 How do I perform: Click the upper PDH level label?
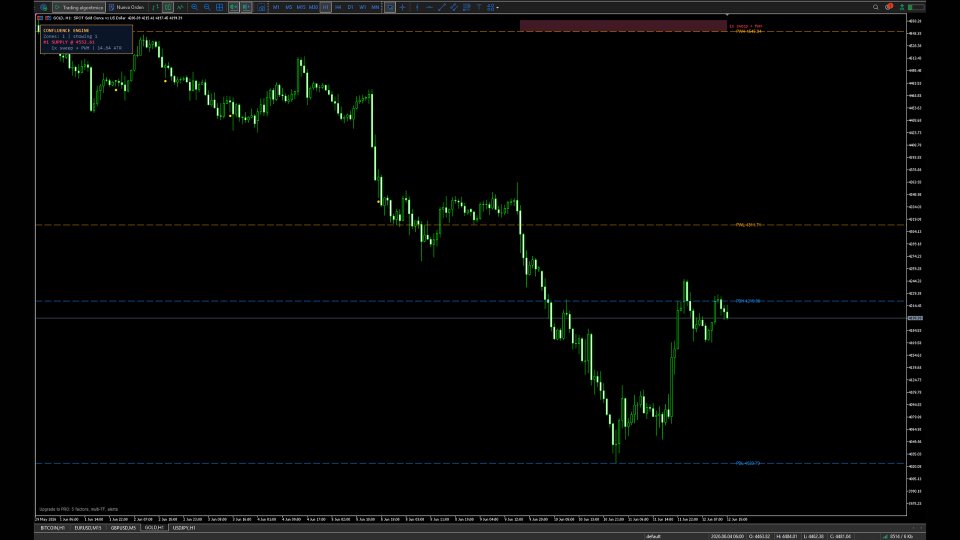748,301
